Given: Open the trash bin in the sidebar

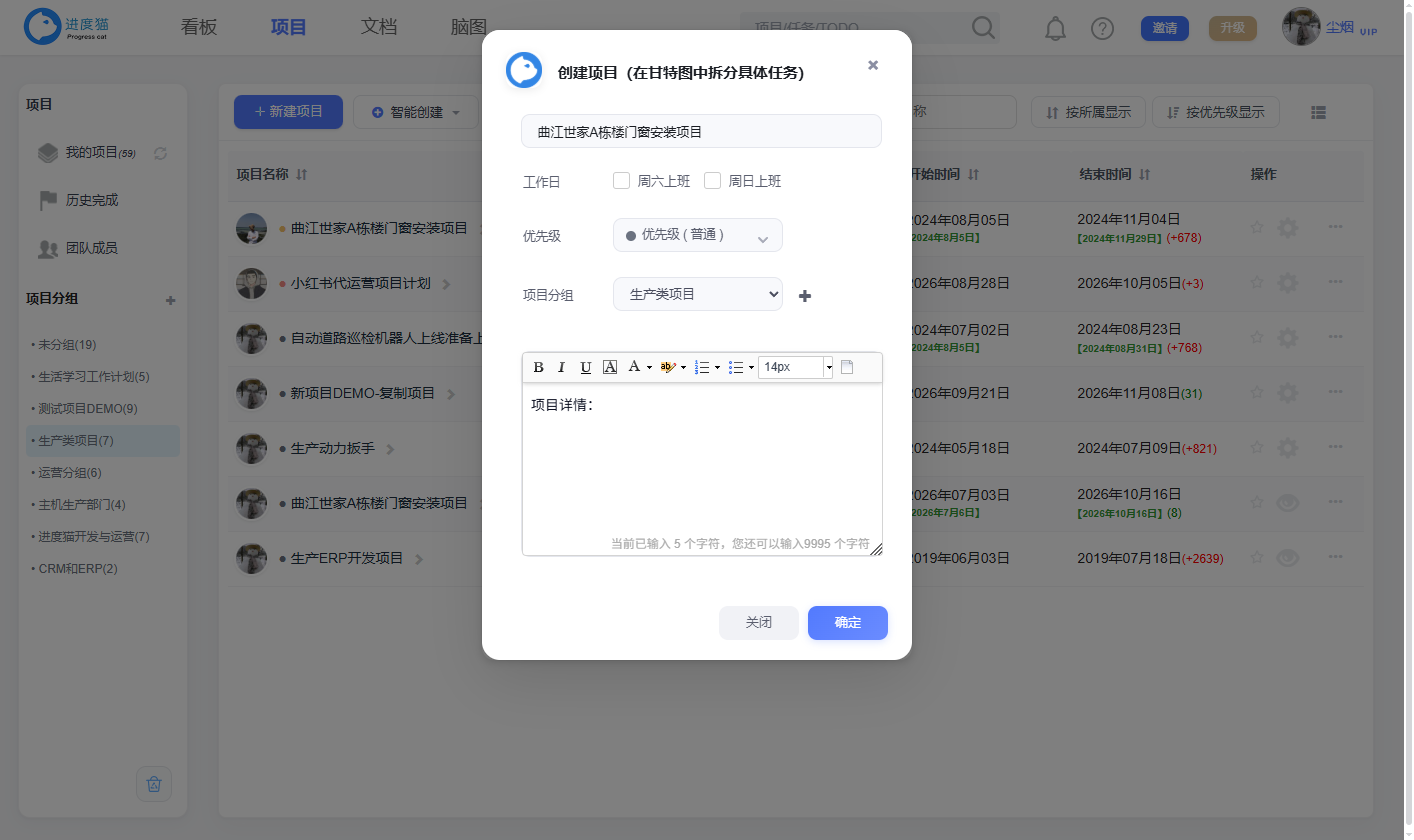Looking at the screenshot, I should point(154,784).
